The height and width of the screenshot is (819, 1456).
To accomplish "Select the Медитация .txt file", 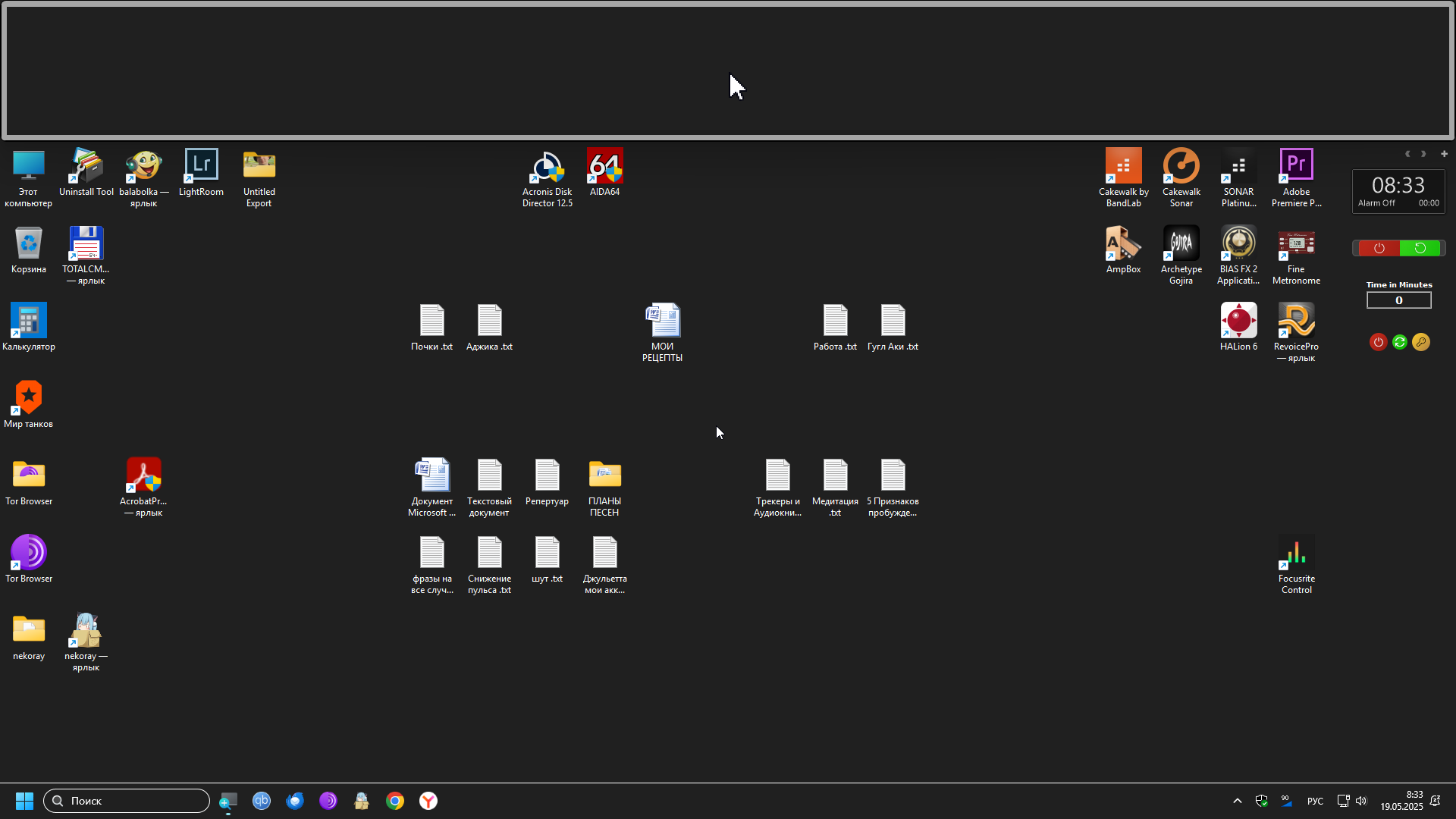I will click(x=835, y=487).
